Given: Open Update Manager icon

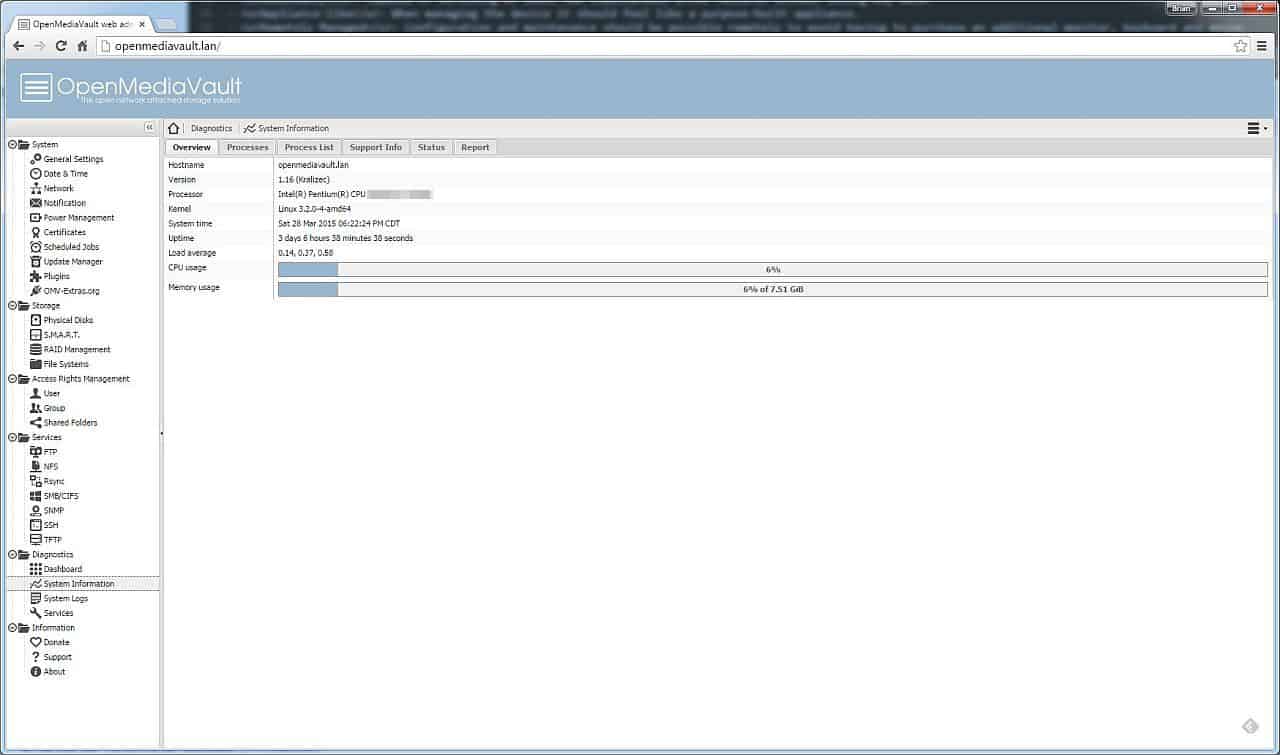Looking at the screenshot, I should tap(36, 262).
